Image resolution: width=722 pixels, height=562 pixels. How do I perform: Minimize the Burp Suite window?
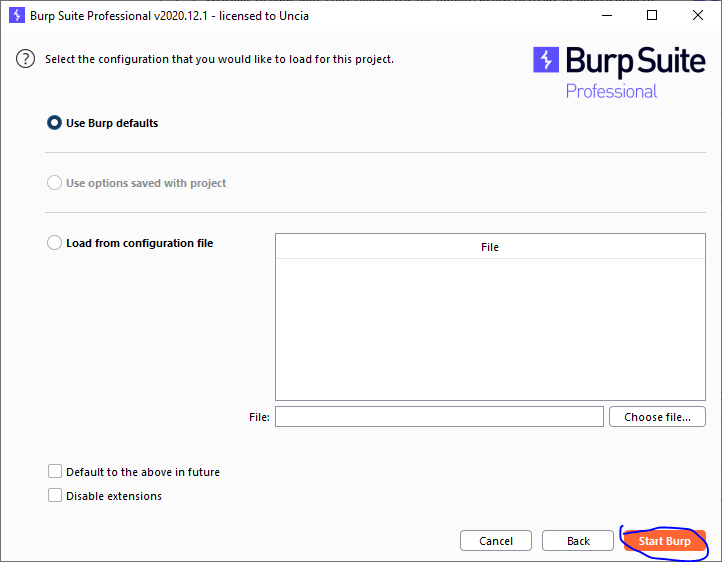pyautogui.click(x=607, y=15)
